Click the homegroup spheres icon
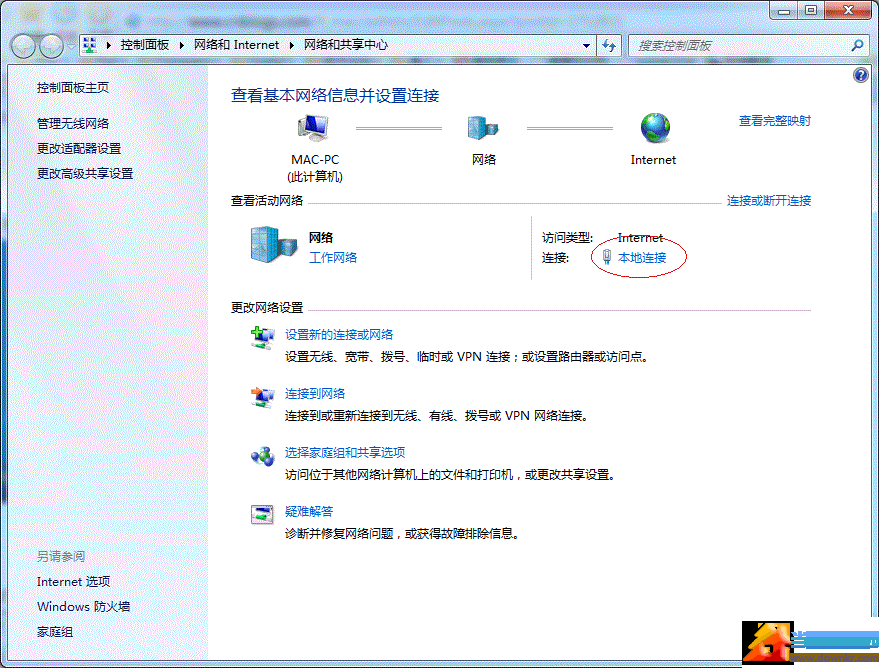The height and width of the screenshot is (668, 879). coord(262,456)
